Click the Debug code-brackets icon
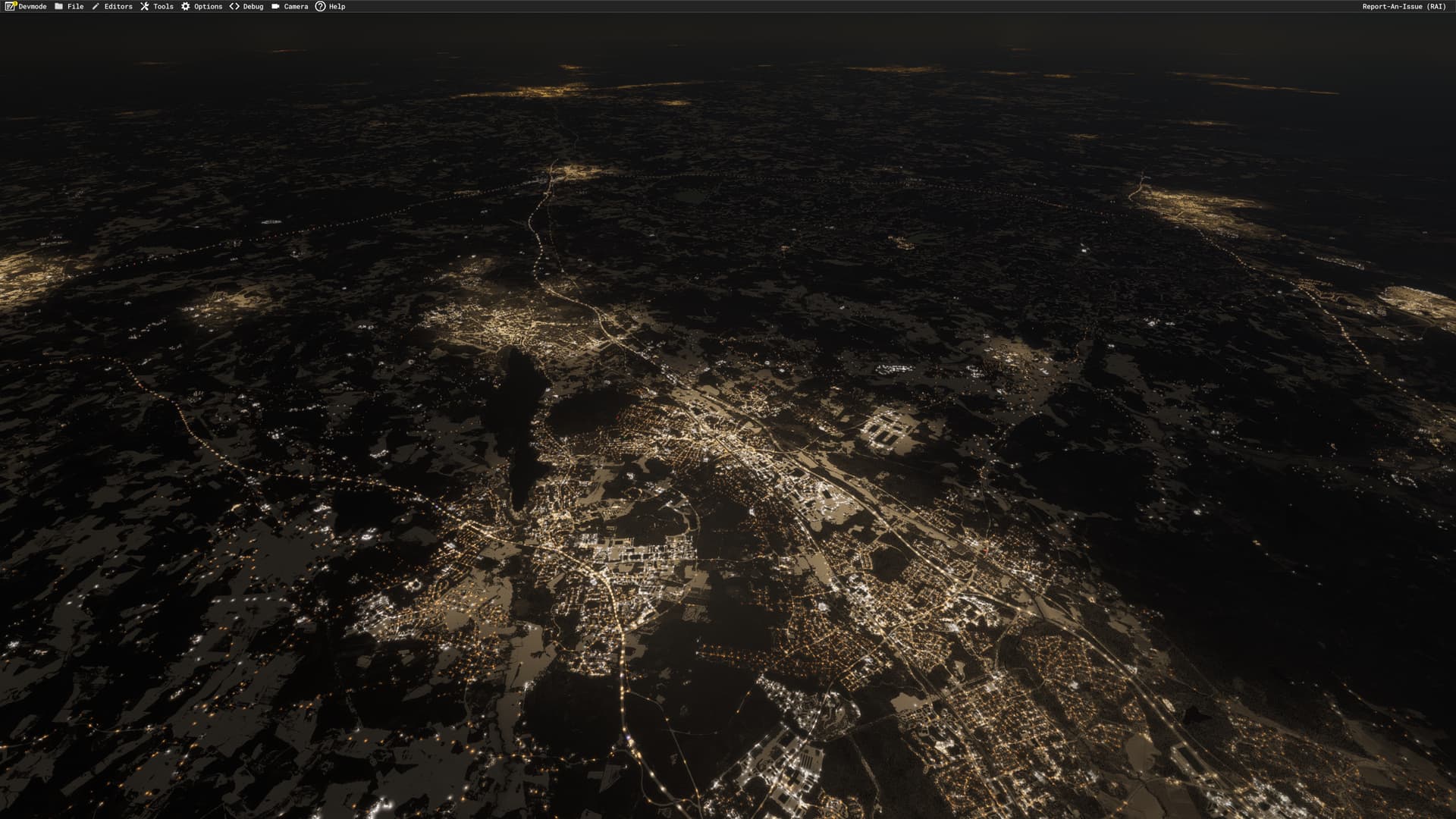This screenshot has width=1456, height=819. tap(234, 6)
